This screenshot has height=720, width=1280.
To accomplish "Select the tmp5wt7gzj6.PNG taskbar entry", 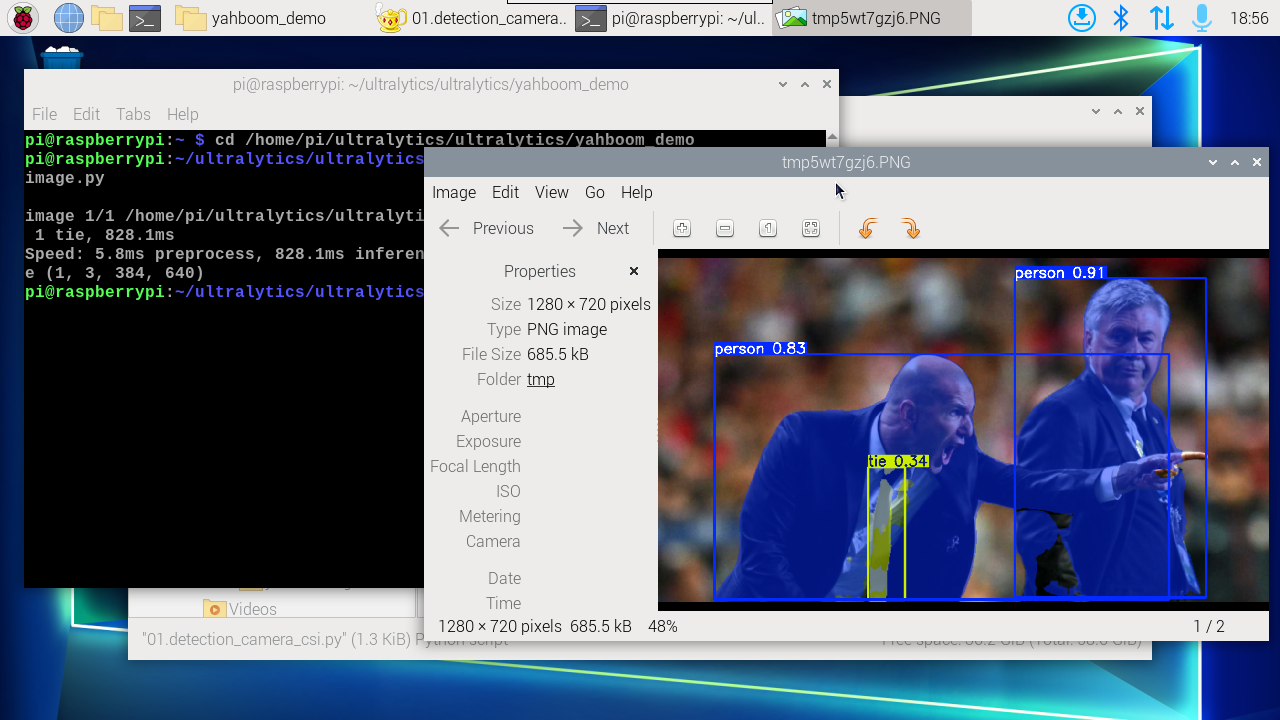I will click(871, 18).
